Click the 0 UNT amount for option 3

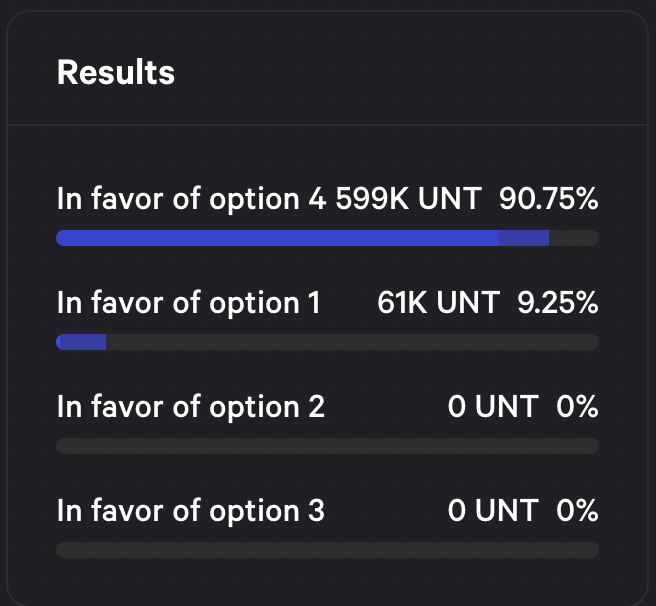point(493,511)
